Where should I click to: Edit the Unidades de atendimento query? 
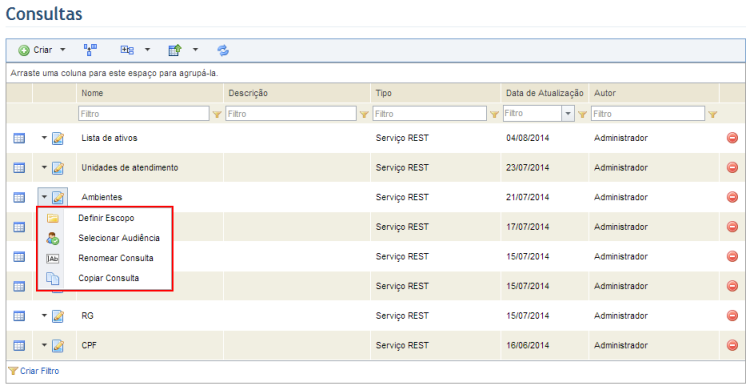(58, 168)
